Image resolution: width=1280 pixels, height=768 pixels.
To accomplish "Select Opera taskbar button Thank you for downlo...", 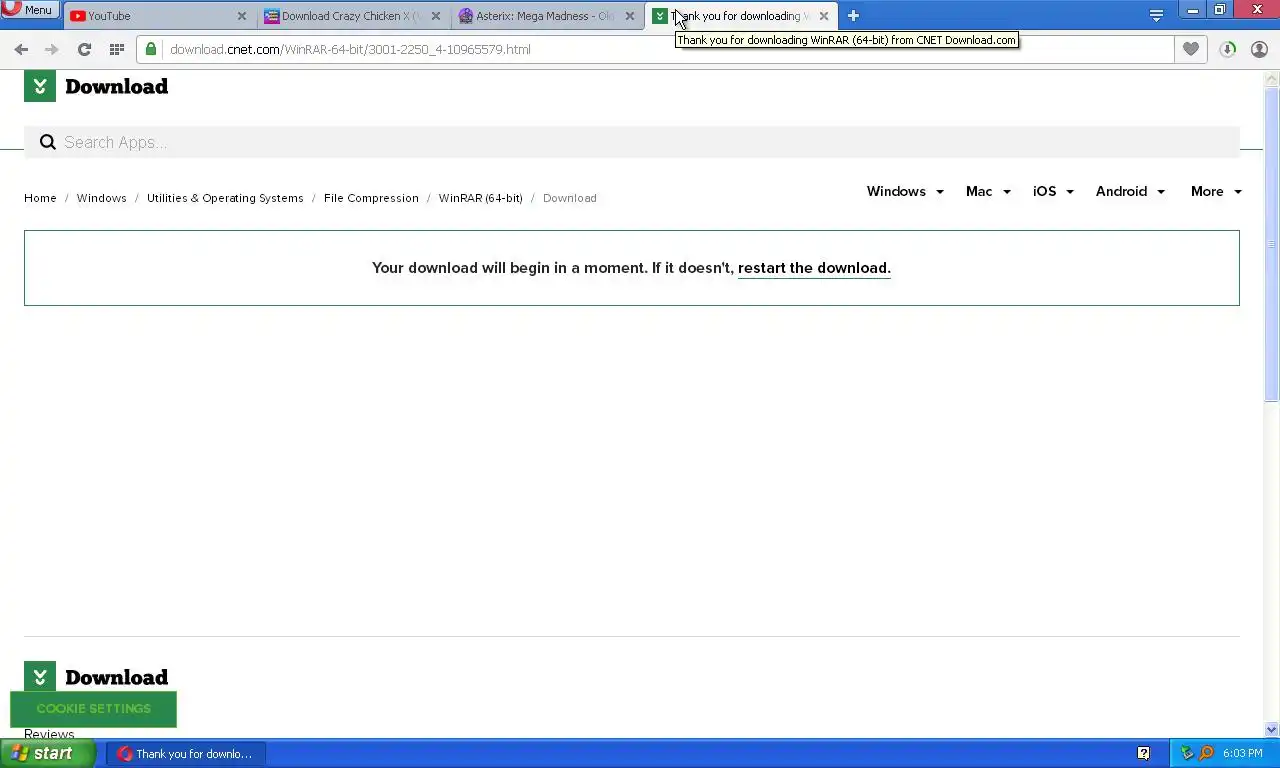I will click(187, 754).
